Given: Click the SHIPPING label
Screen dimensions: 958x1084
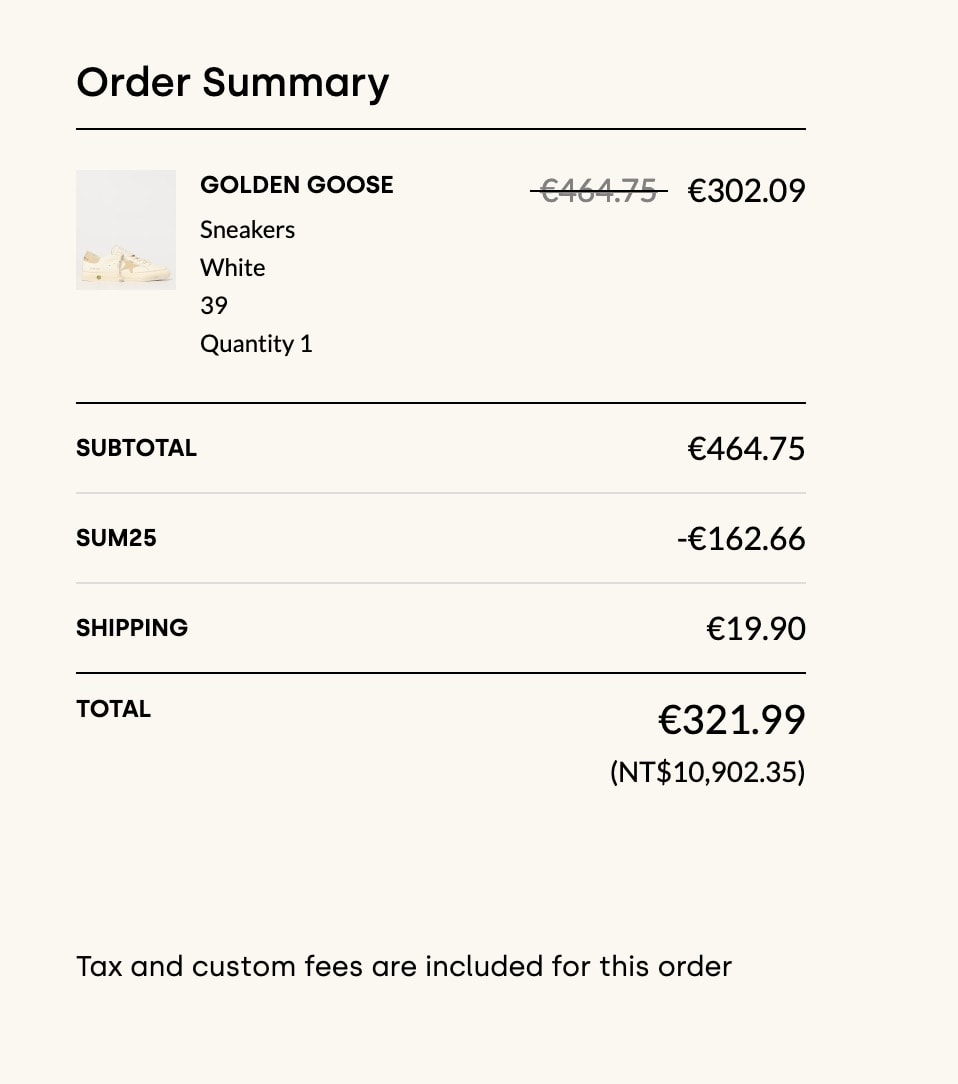Looking at the screenshot, I should pyautogui.click(x=132, y=628).
